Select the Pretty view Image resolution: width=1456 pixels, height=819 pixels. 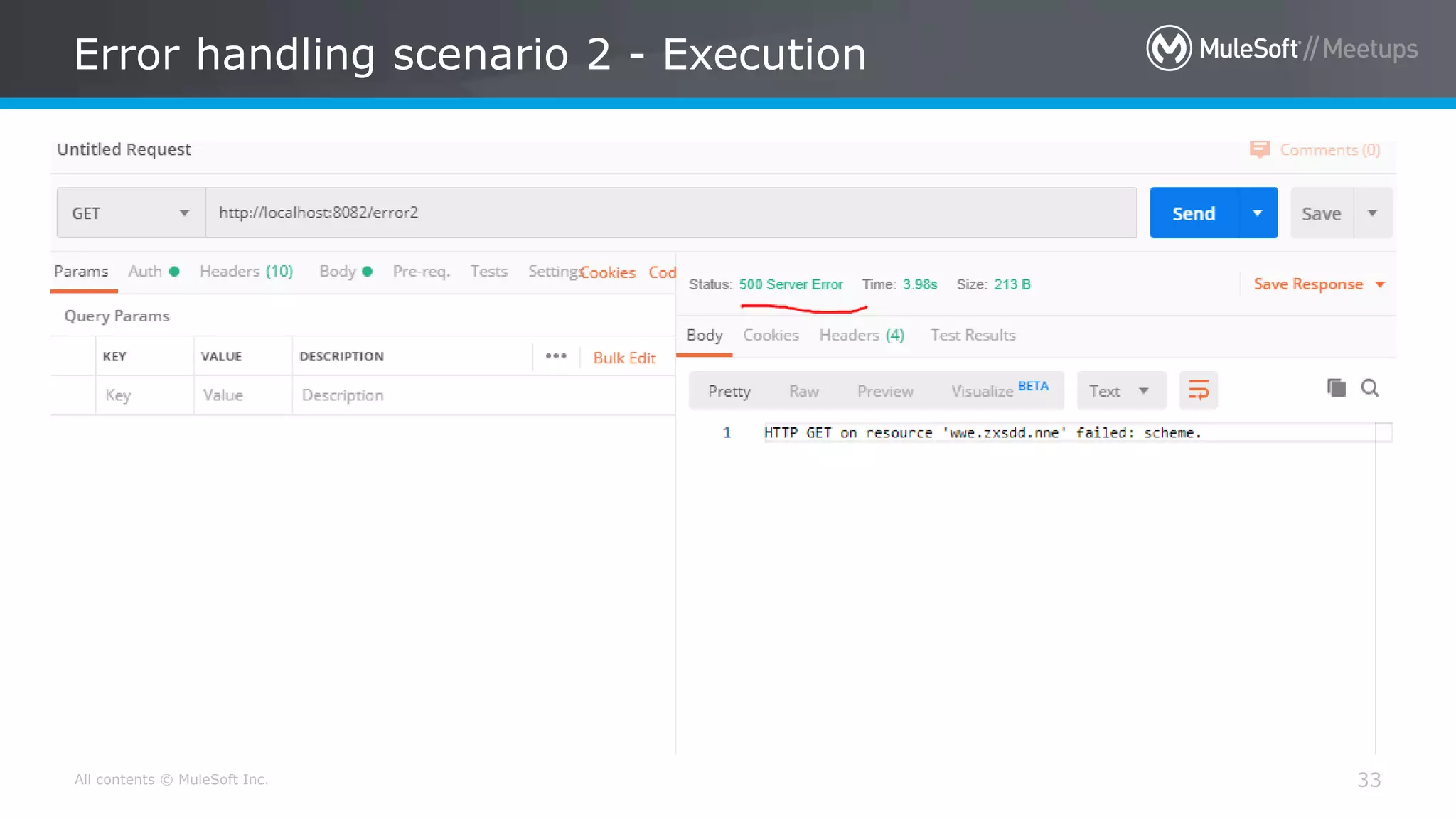click(x=729, y=392)
